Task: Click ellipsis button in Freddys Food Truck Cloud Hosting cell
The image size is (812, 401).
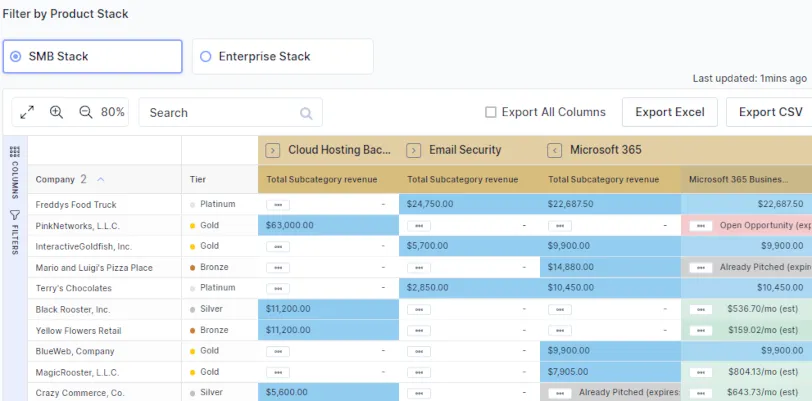Action: pos(278,205)
